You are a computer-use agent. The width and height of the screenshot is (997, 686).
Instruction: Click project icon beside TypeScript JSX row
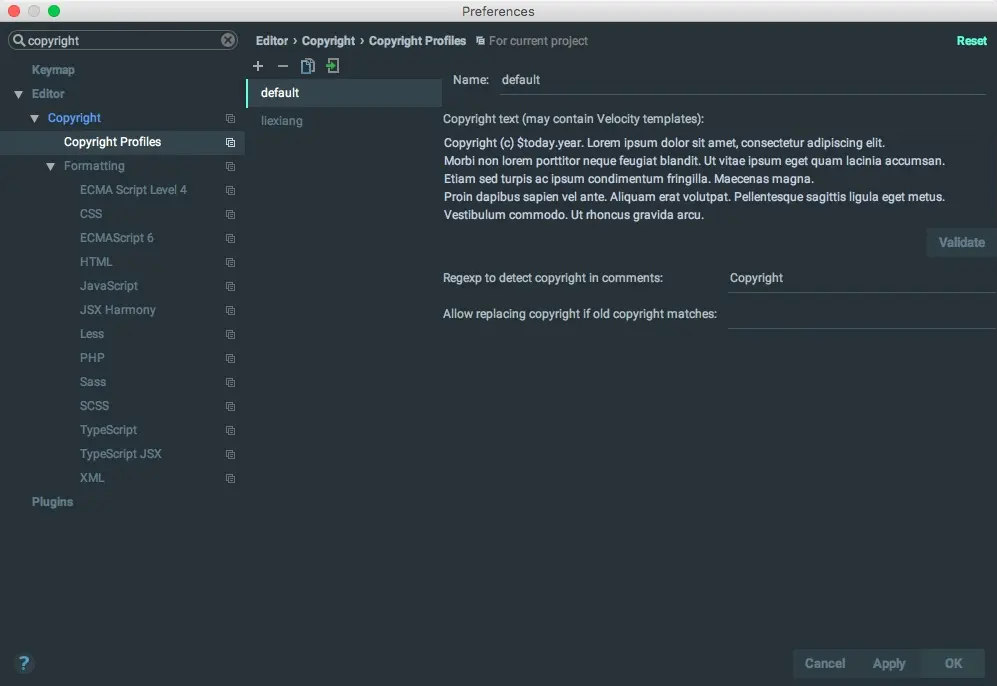pyautogui.click(x=230, y=455)
